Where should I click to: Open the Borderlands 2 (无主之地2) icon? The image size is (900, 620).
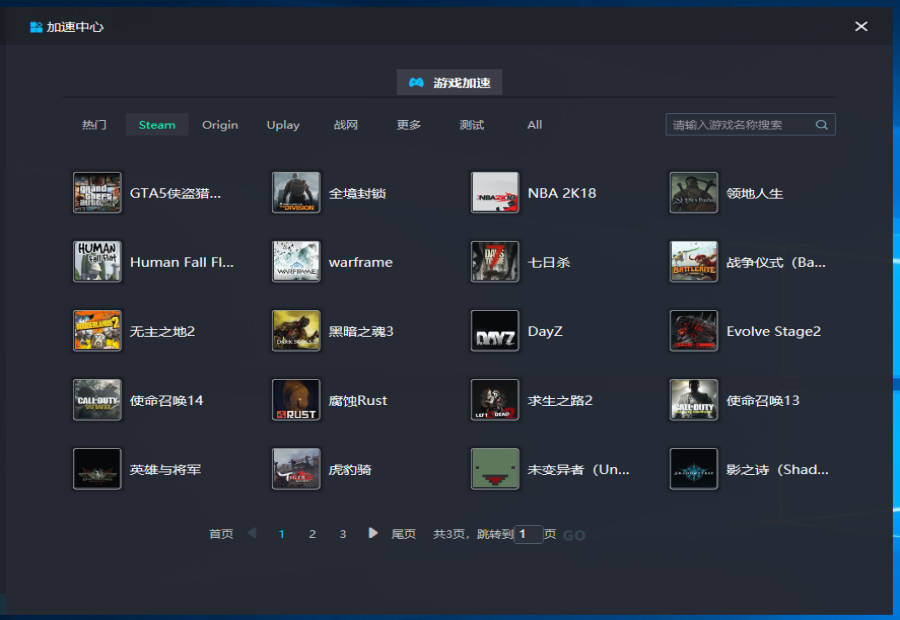[x=97, y=331]
